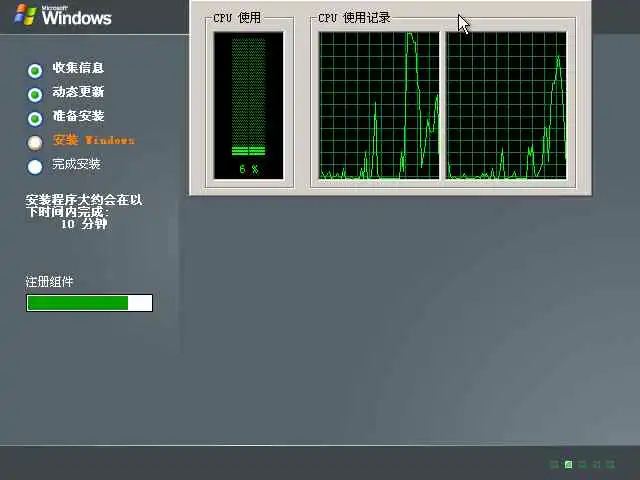Select the 准备安装 step indicator bullet

35,119
